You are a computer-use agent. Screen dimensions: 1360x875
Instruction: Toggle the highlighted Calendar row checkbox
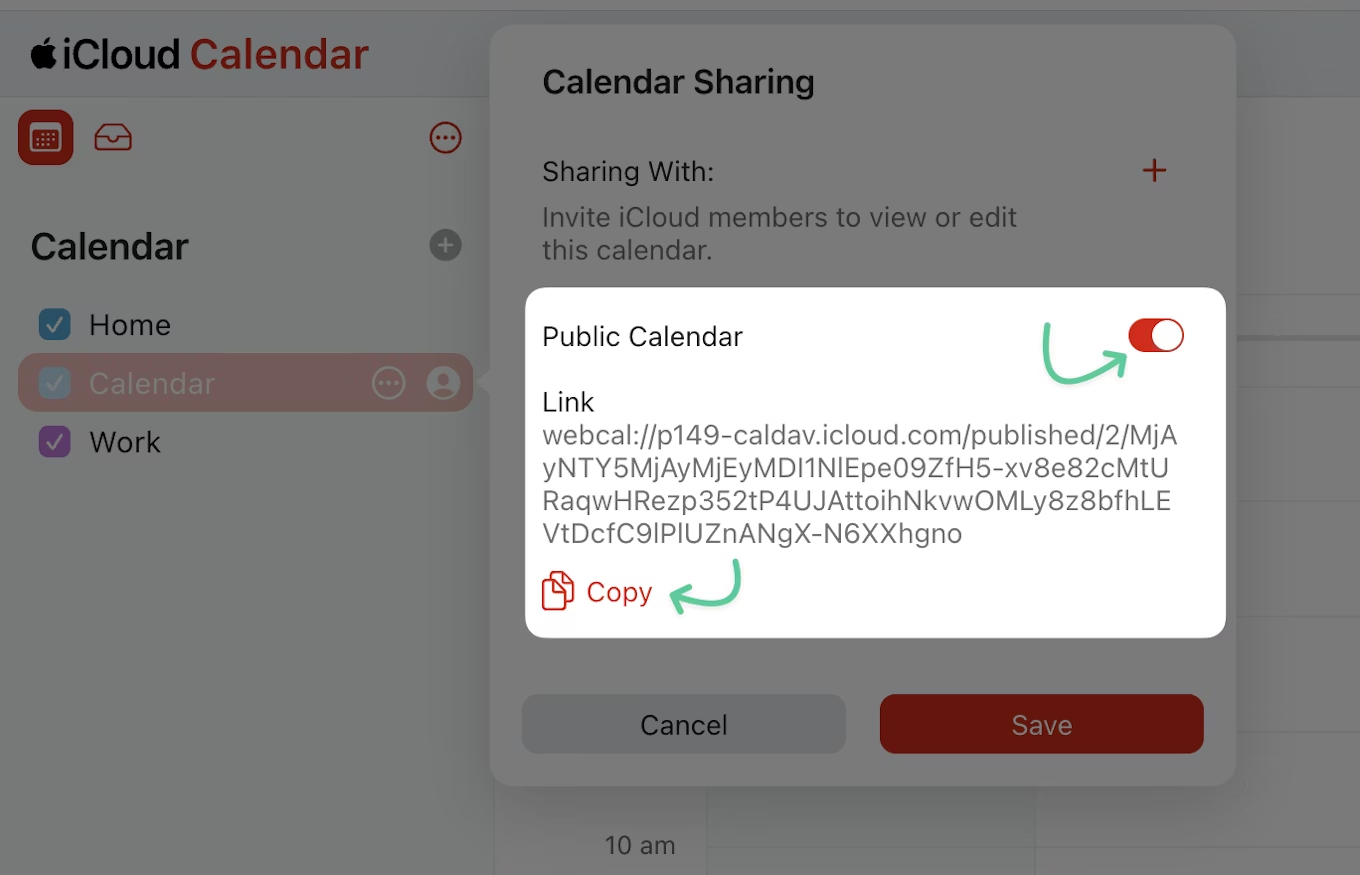click(x=54, y=383)
